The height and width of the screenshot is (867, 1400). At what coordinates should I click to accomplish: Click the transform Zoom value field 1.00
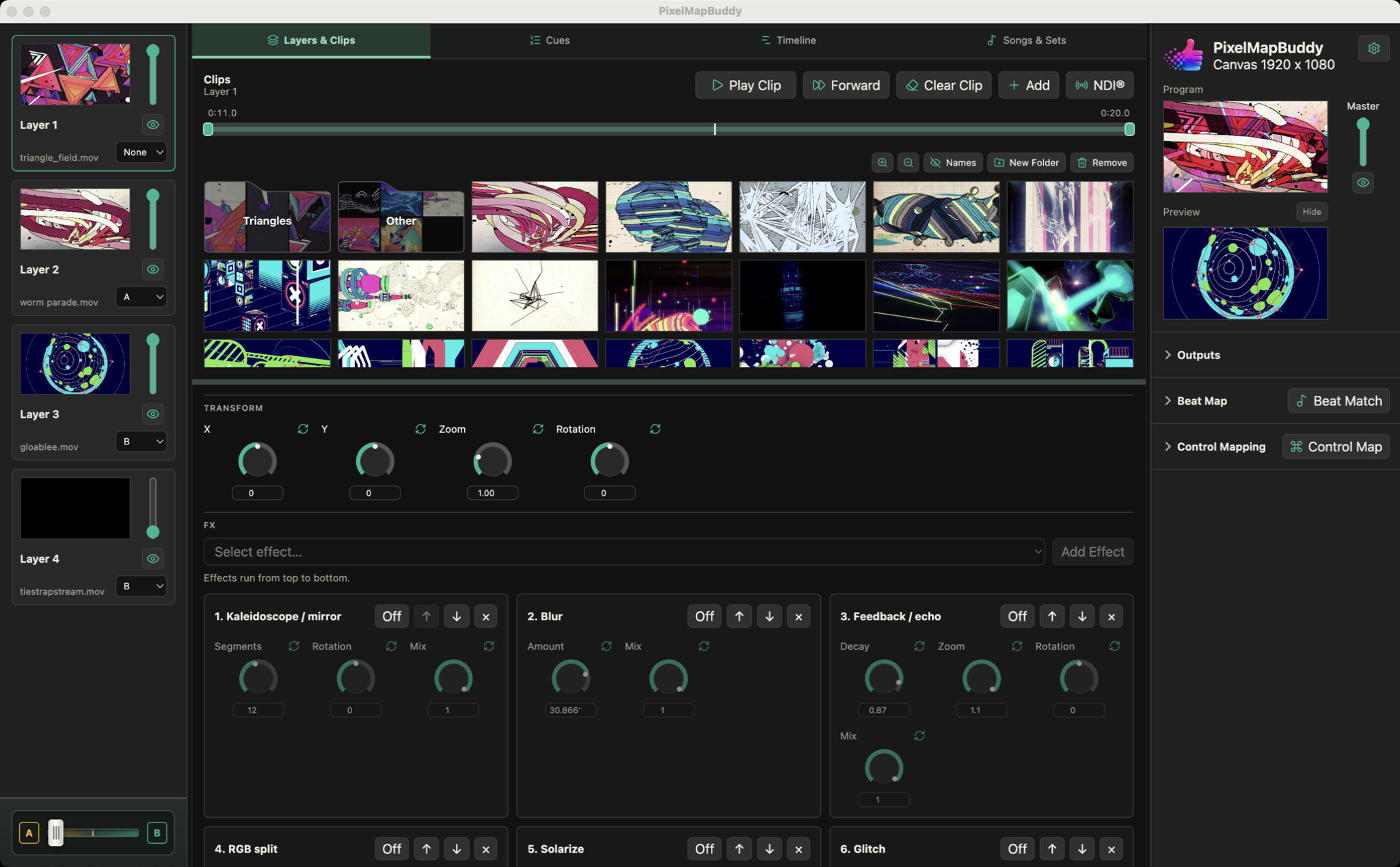[492, 493]
